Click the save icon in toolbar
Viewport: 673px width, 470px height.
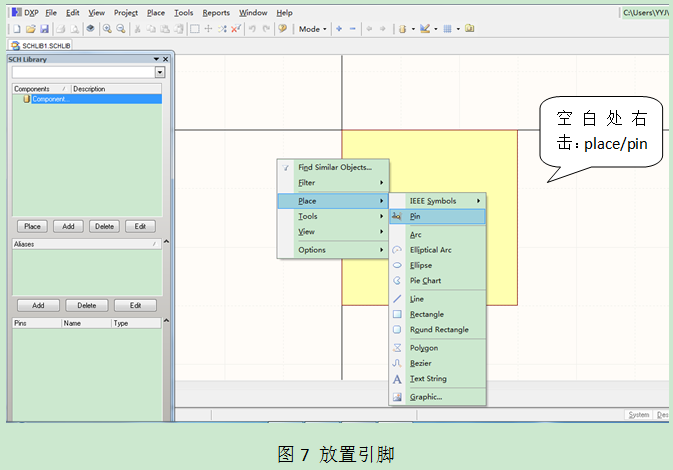[45, 29]
